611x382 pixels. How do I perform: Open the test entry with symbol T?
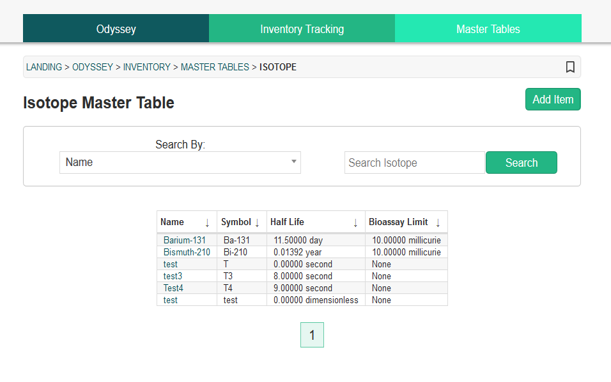pos(170,264)
